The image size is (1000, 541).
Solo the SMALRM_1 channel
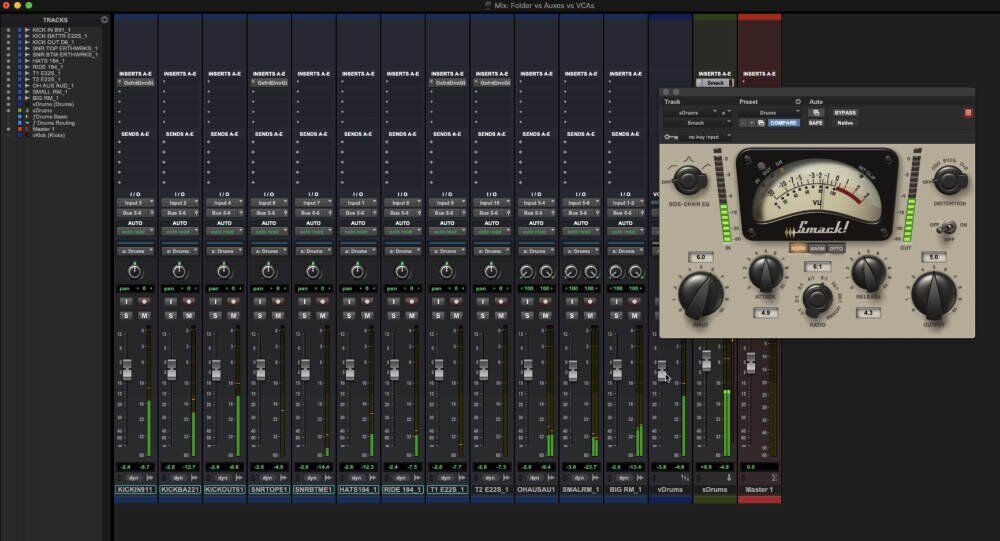coord(571,316)
